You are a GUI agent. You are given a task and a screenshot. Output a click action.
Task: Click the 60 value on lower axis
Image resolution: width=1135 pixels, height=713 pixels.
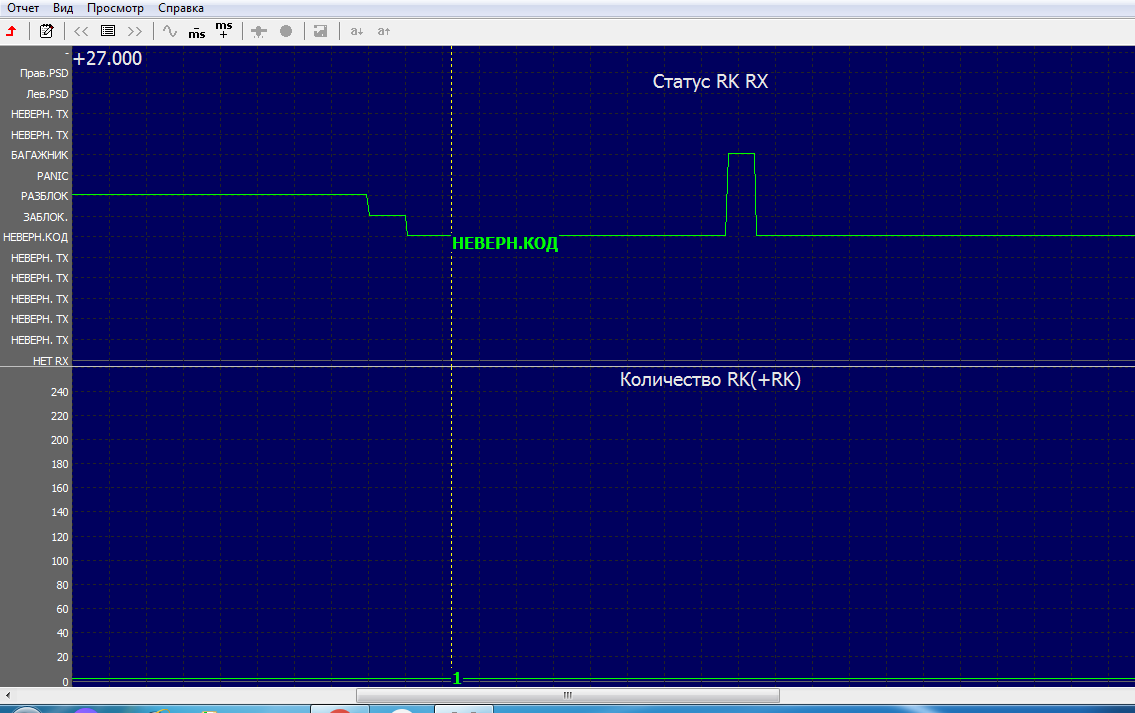coord(62,609)
